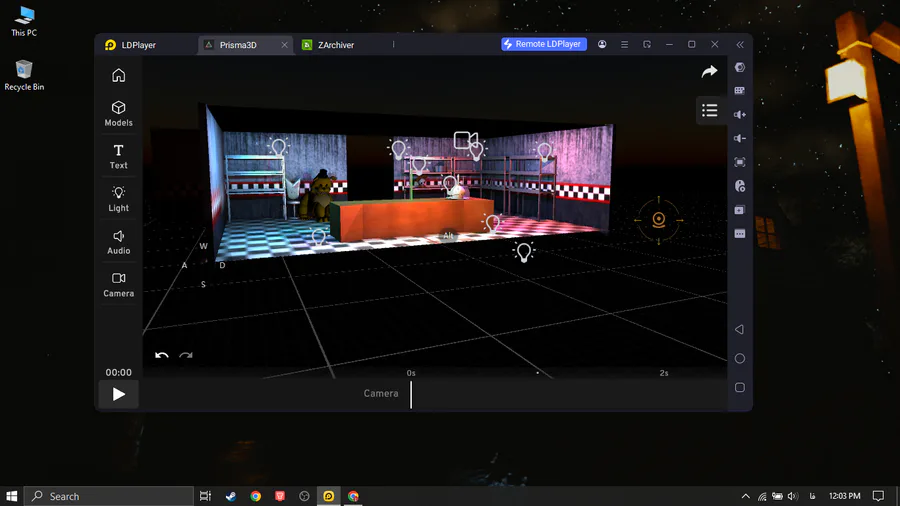Open LDPlayer keyboard mapping icon

point(740,91)
